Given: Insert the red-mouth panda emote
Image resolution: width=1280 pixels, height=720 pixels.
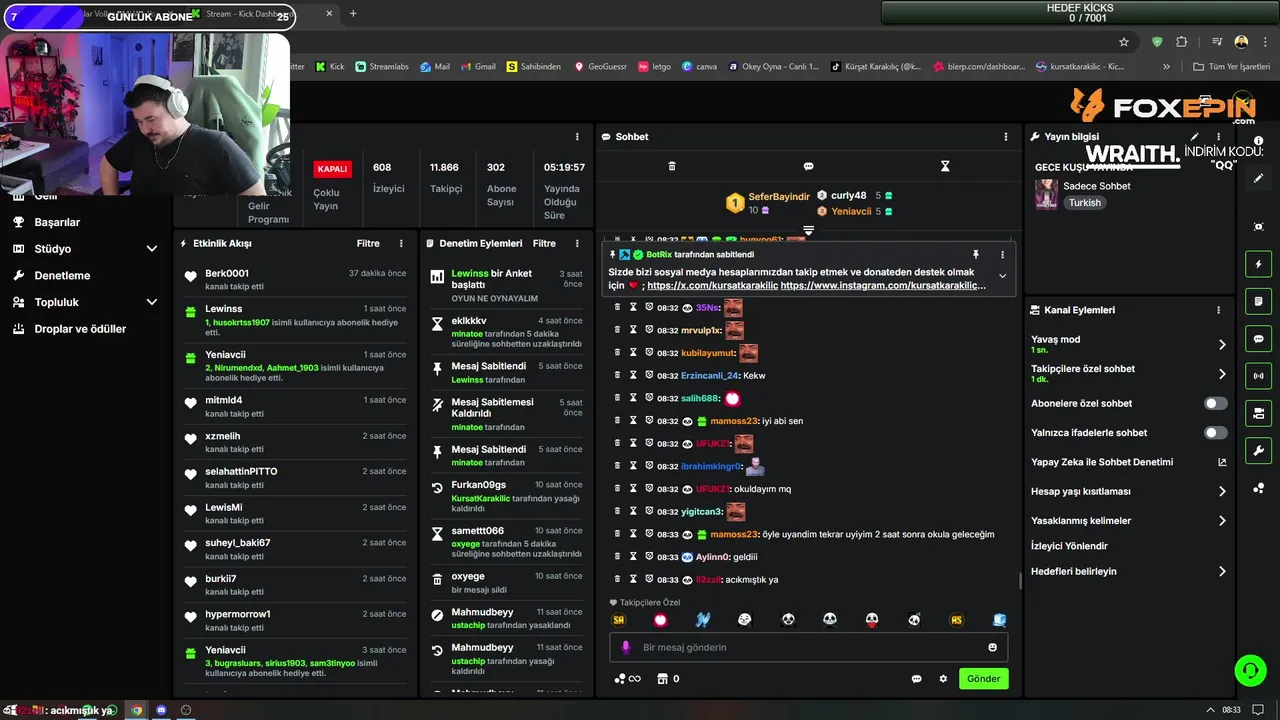Looking at the screenshot, I should (x=872, y=620).
